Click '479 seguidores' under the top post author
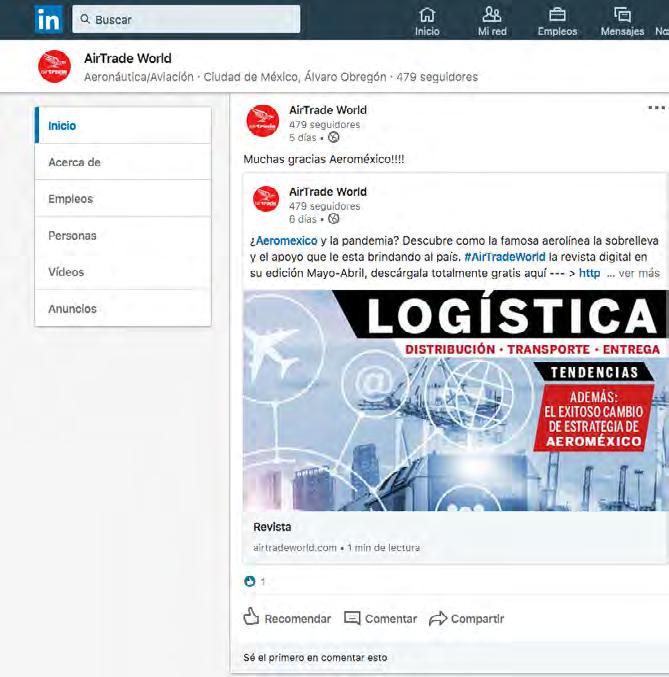 (324, 124)
